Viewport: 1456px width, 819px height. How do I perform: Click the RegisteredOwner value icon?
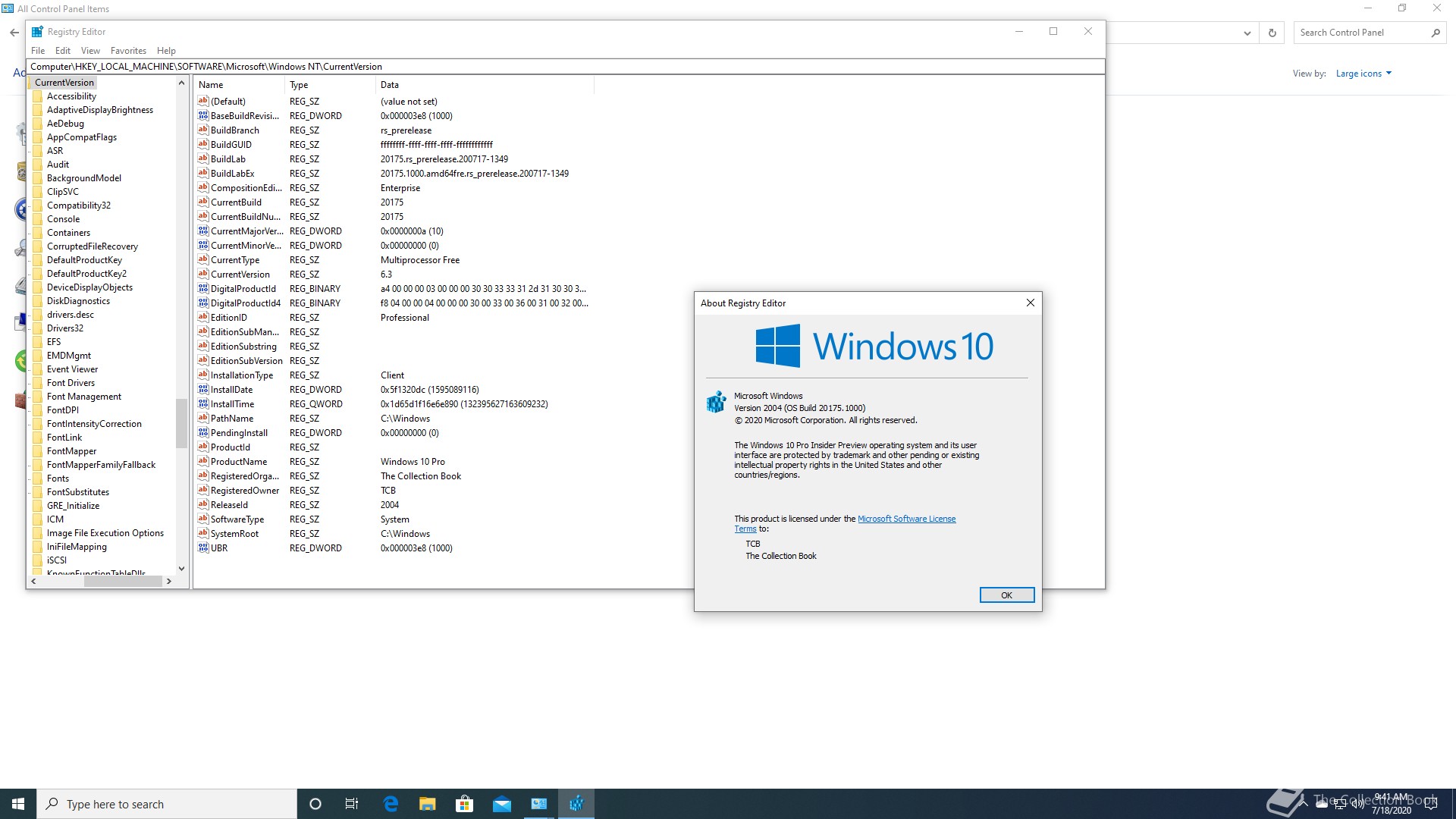pos(203,491)
